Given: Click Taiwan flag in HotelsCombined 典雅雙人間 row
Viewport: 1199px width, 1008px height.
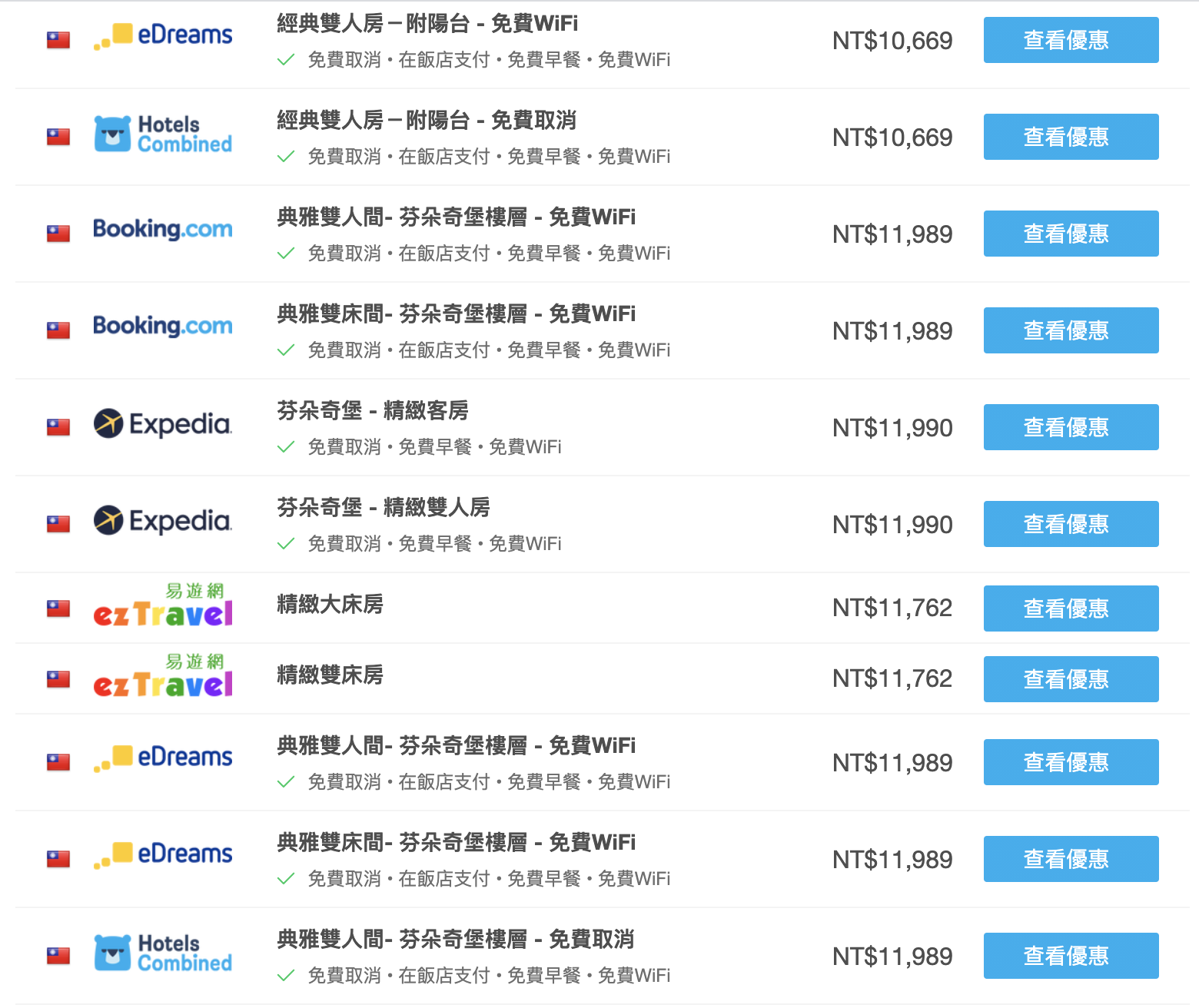Looking at the screenshot, I should click(58, 956).
